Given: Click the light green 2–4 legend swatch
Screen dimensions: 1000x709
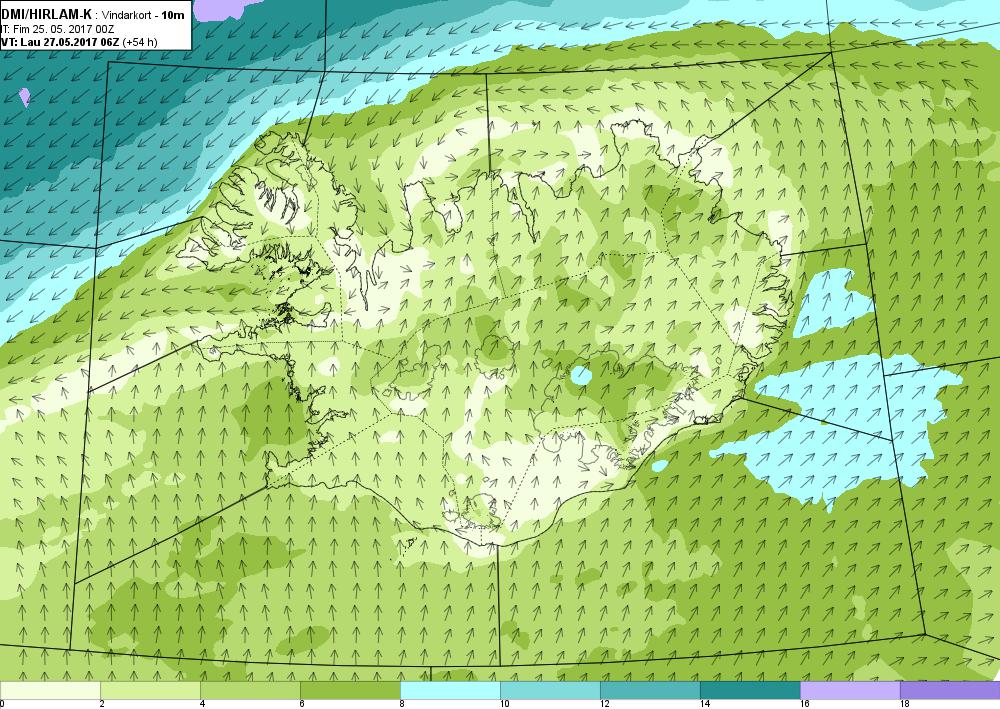Looking at the screenshot, I should tap(151, 690).
